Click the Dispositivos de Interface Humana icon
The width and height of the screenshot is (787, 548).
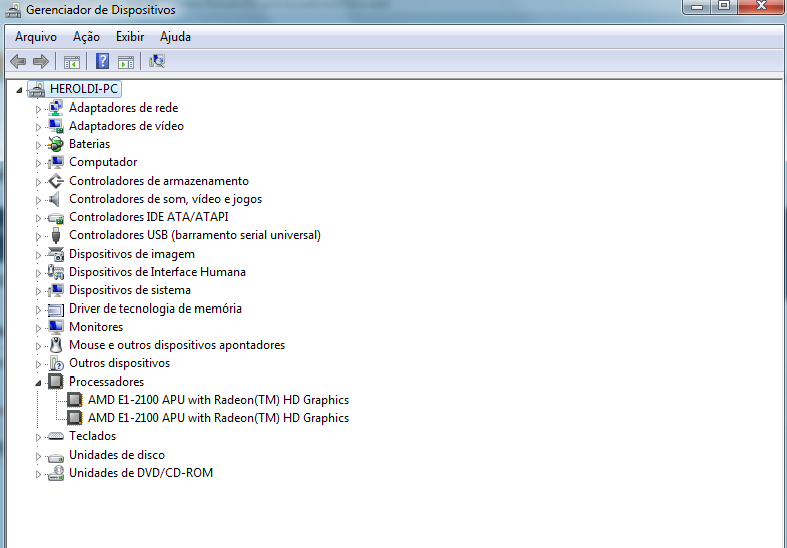[56, 272]
